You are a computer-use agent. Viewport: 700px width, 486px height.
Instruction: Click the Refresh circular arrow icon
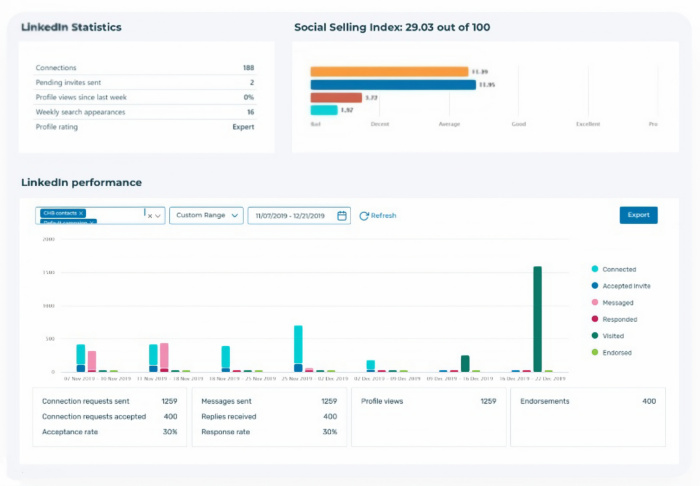[x=364, y=215]
